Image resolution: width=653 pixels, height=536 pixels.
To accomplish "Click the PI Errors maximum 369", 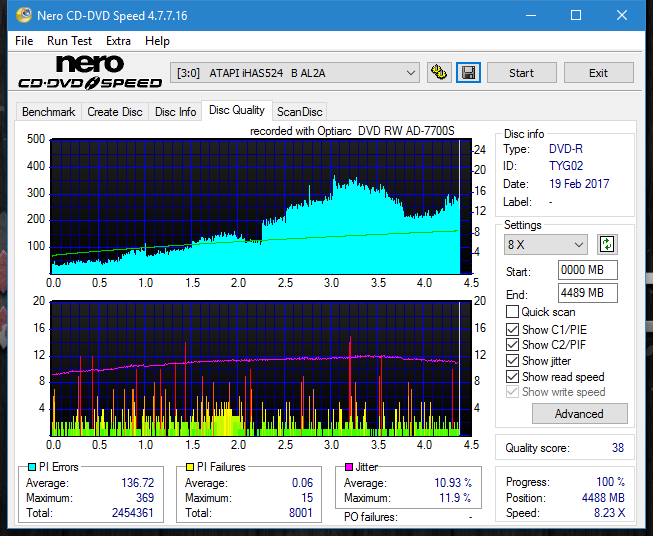I will [145, 498].
